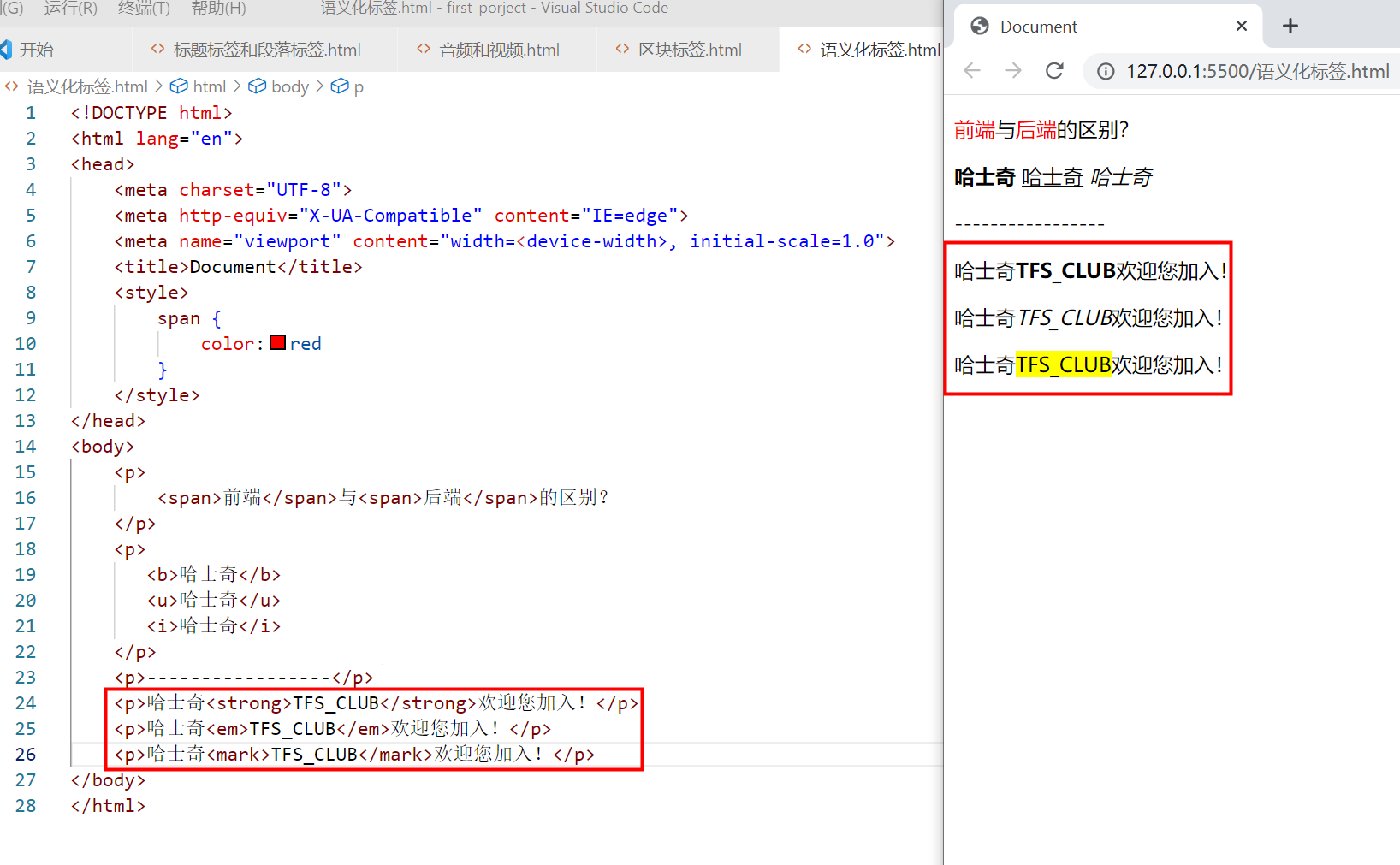Viewport: 1400px width, 865px height.
Task: Click the html symbol icon in breadcrumb
Action: 179,86
